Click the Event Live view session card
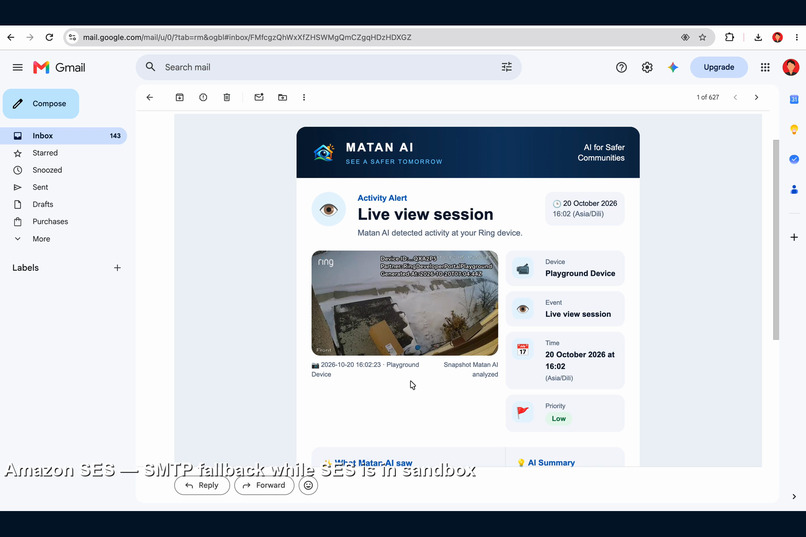Screen dimensions: 806x537 (565, 309)
